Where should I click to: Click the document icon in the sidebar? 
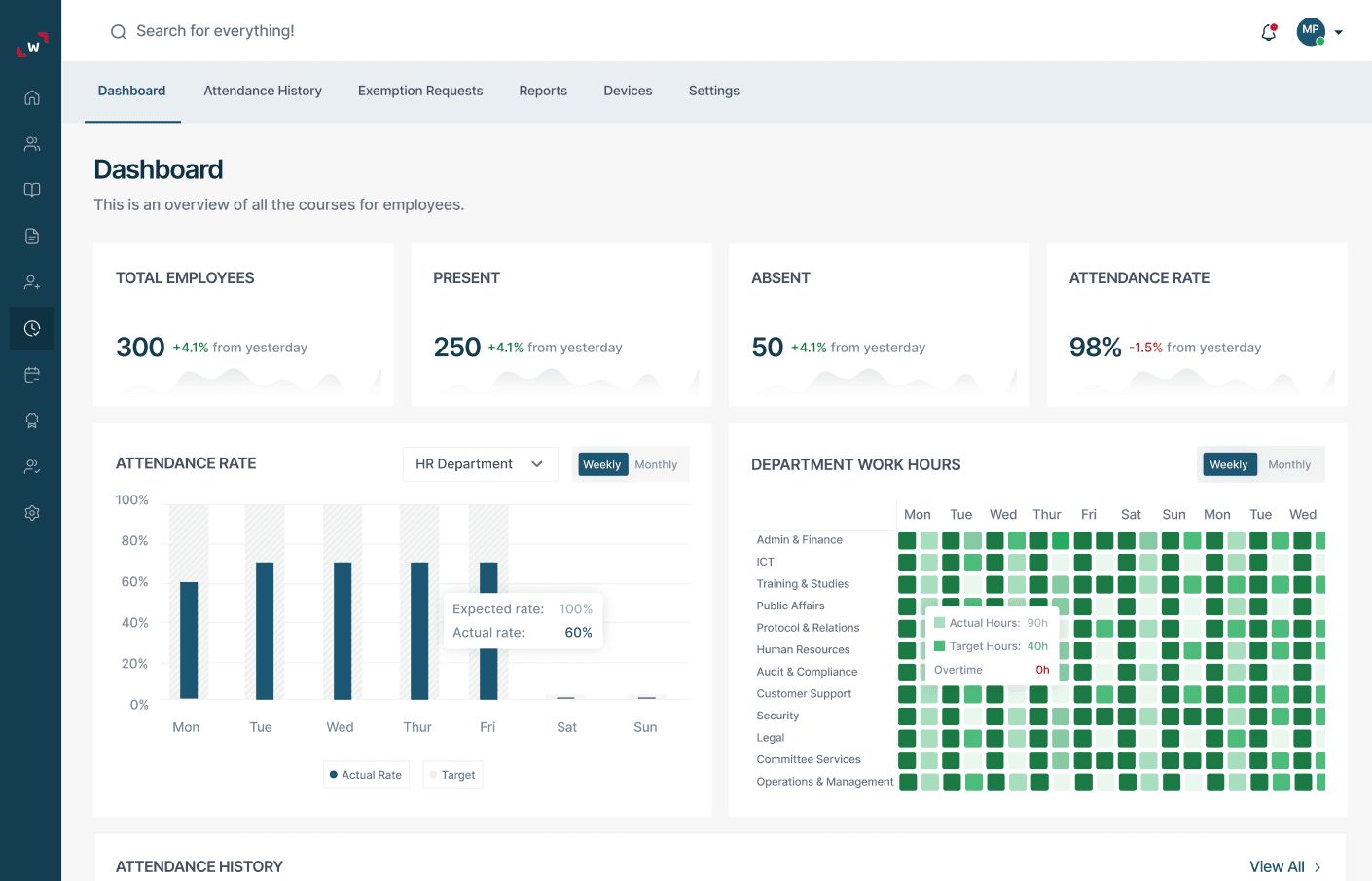pyautogui.click(x=31, y=235)
